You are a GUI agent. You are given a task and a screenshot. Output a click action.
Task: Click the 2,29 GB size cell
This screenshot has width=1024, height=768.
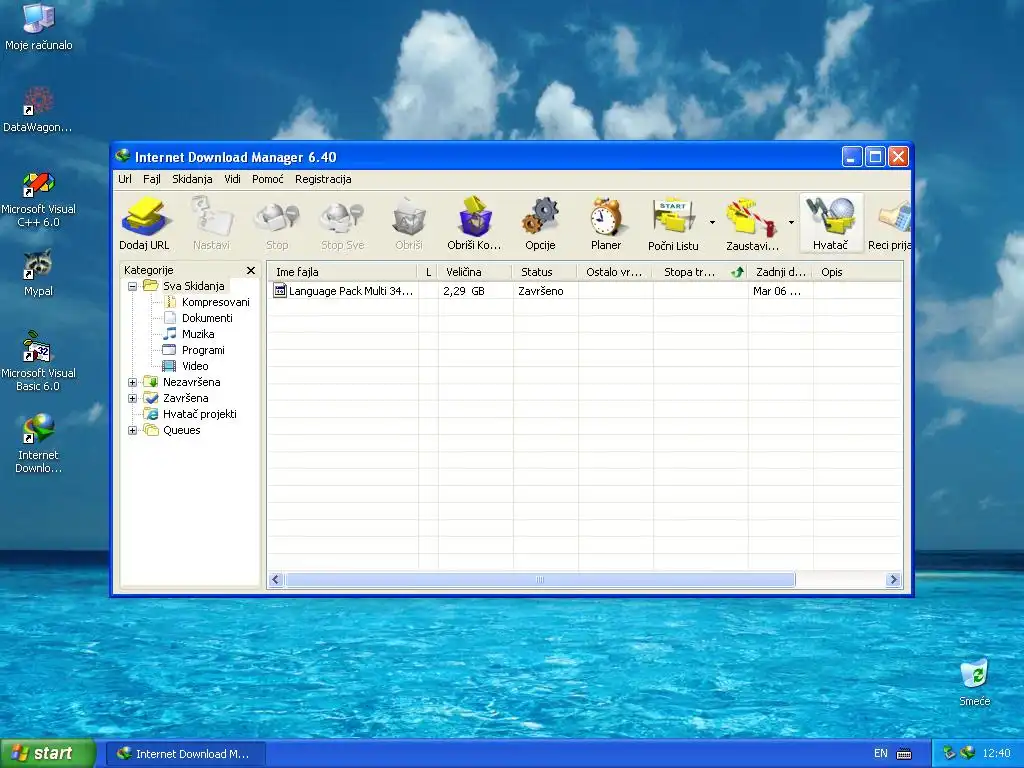464,291
